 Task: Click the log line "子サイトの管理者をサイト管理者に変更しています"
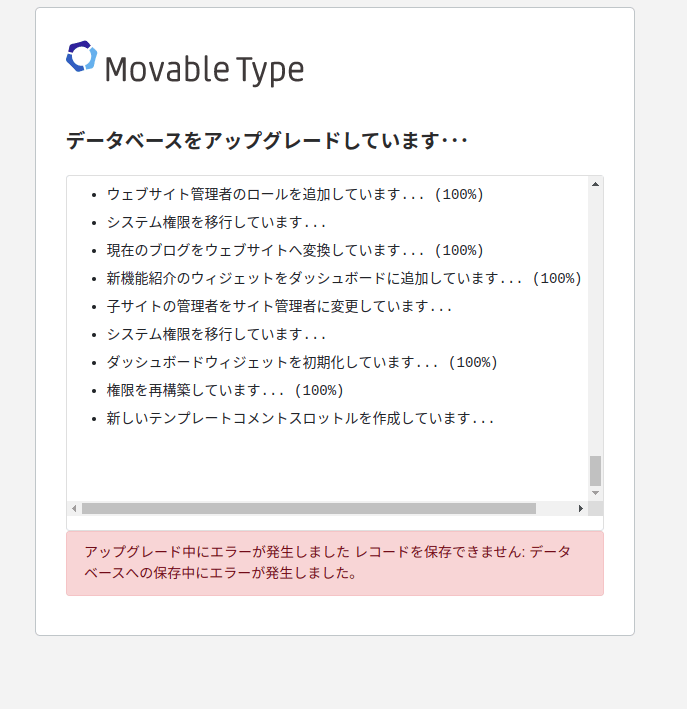[x=279, y=307]
